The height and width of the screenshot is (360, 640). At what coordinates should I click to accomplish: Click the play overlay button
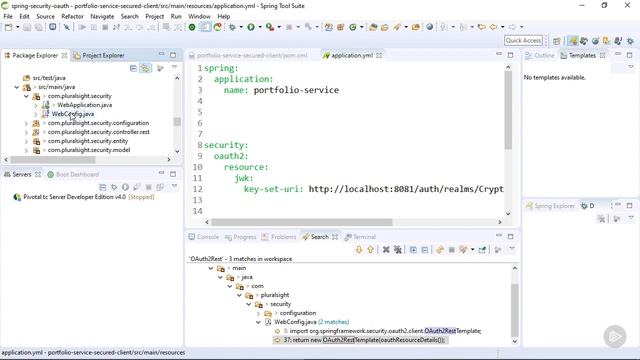[615, 336]
